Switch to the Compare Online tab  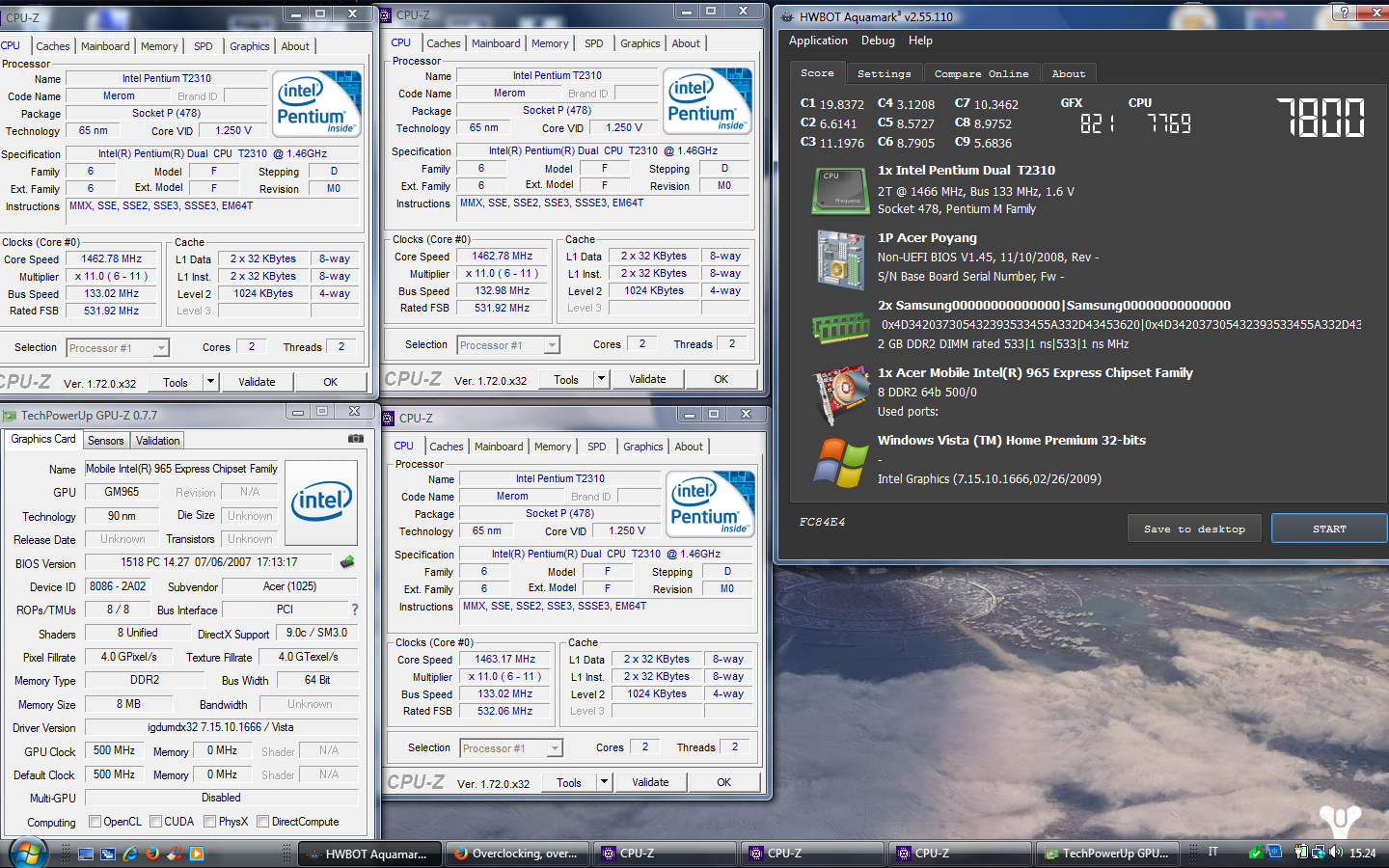click(981, 73)
